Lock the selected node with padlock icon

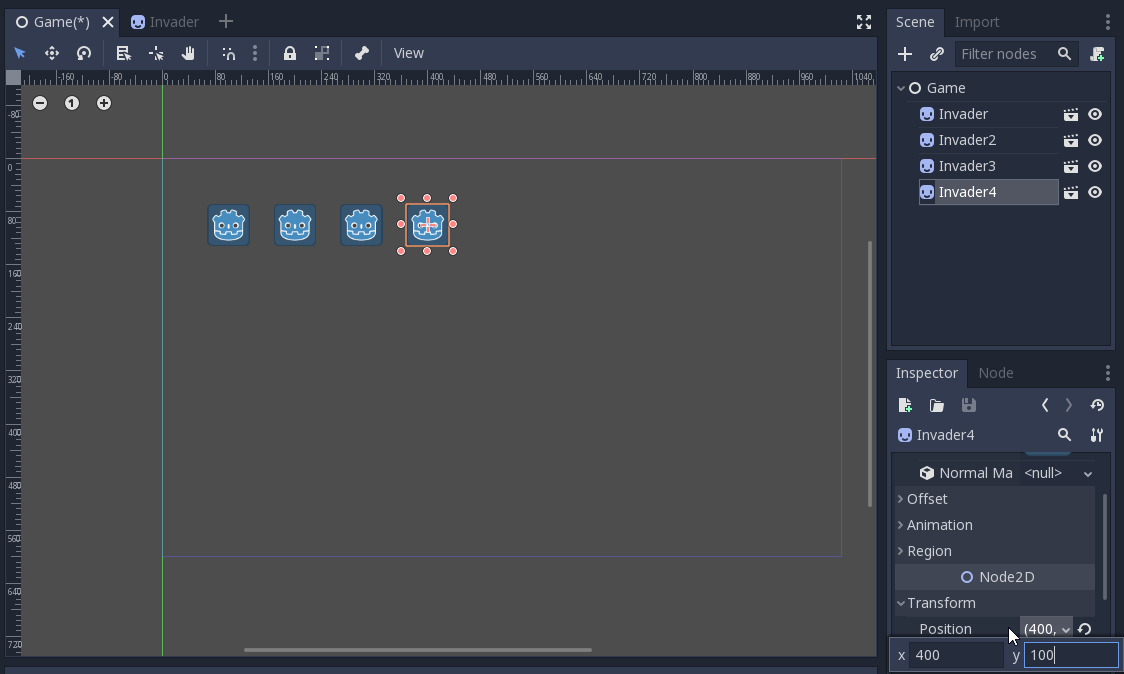tap(290, 53)
